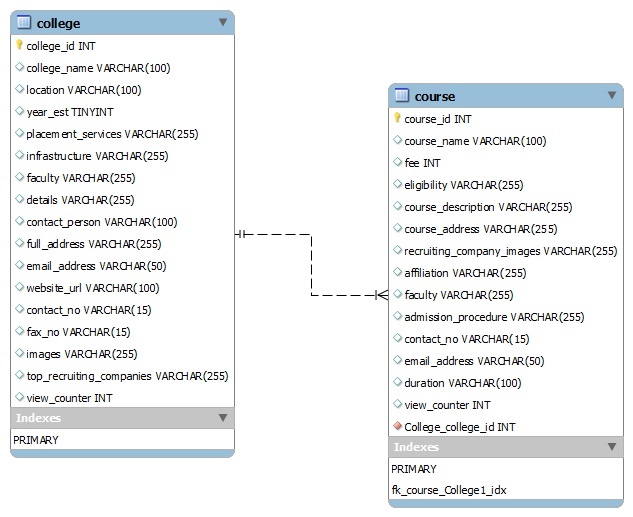633x517 pixels.
Task: Select the contact_no VARCHAR(15) column in college
Action: click(x=89, y=310)
